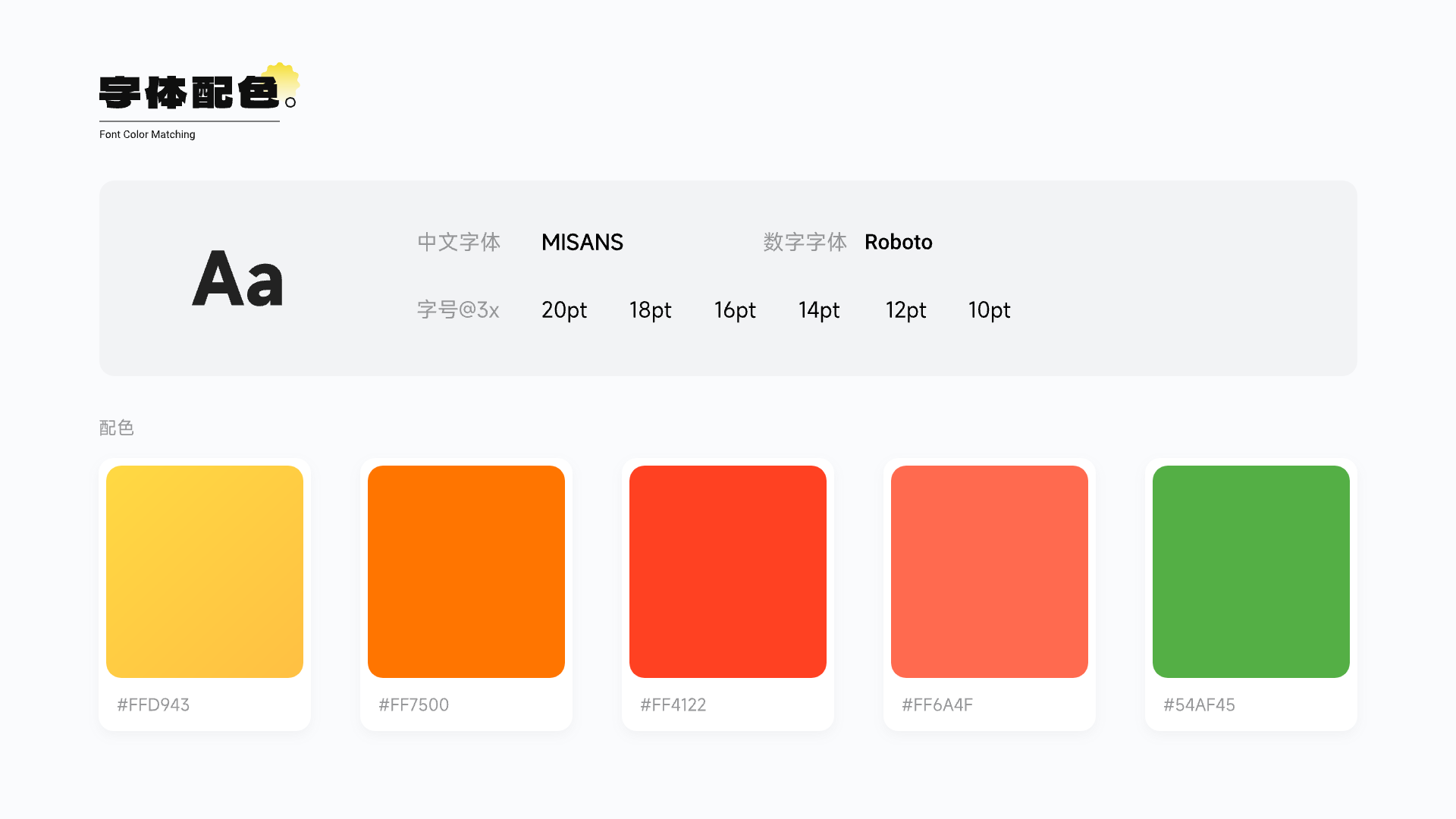
Task: Click the green #54AF45 color swatch
Action: click(1251, 571)
